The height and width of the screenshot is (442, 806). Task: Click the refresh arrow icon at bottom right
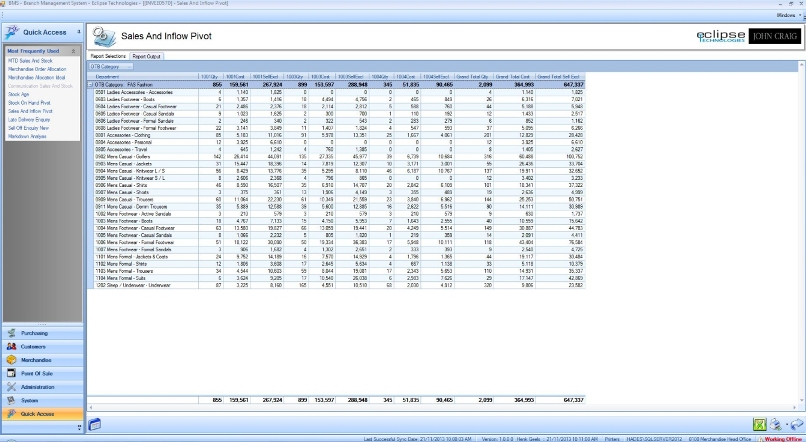pos(795,425)
